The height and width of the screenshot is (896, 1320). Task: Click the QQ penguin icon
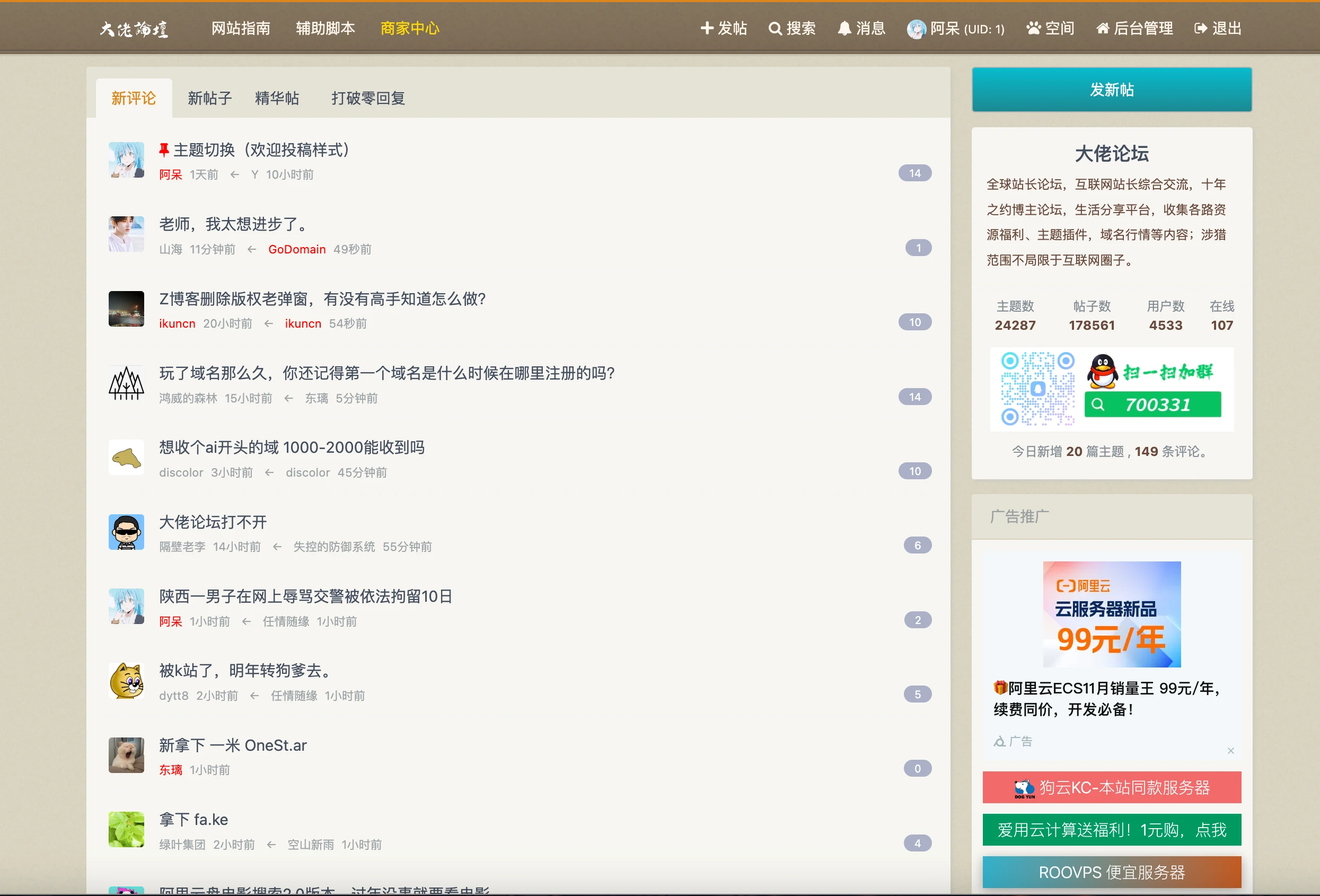[x=1103, y=372]
